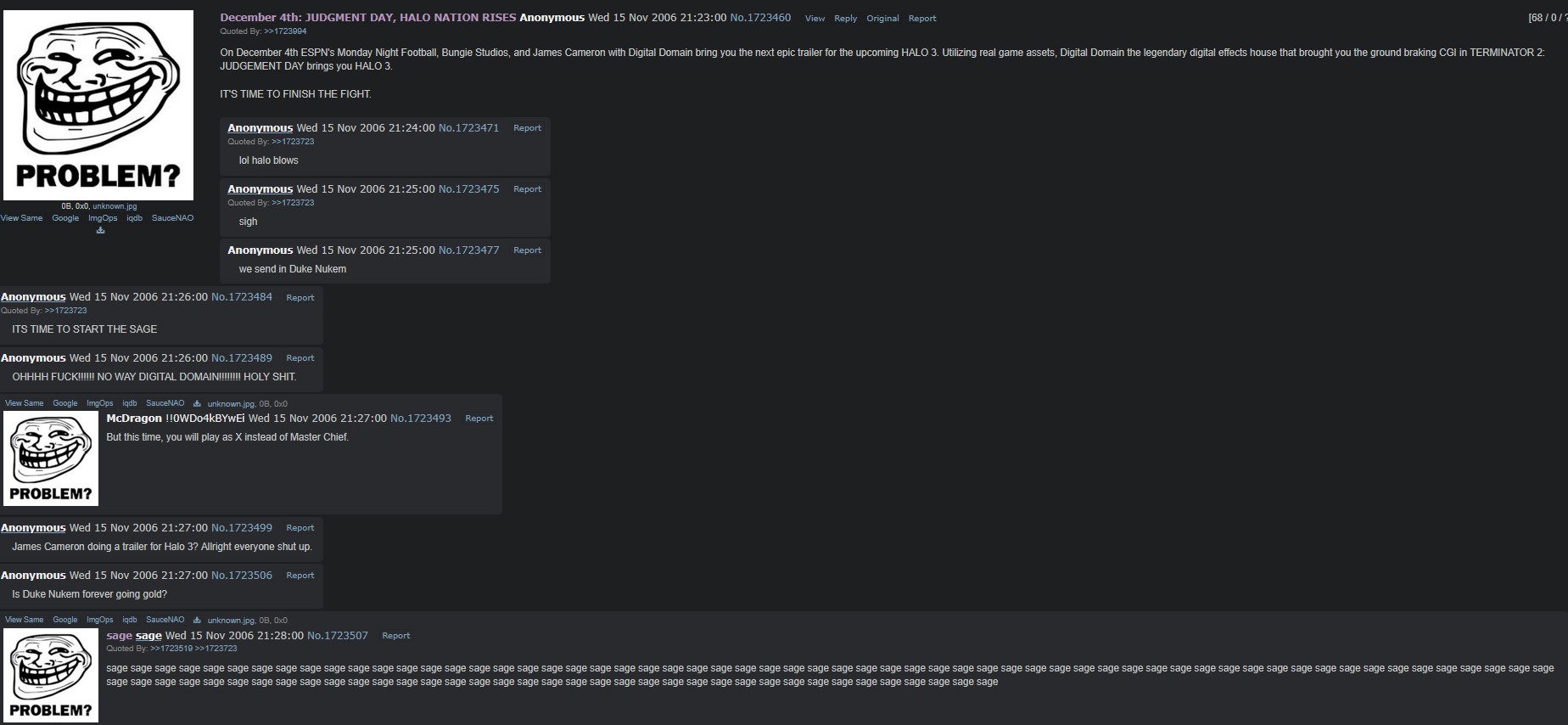
Task: Click post number No.1723493
Action: 421,419
